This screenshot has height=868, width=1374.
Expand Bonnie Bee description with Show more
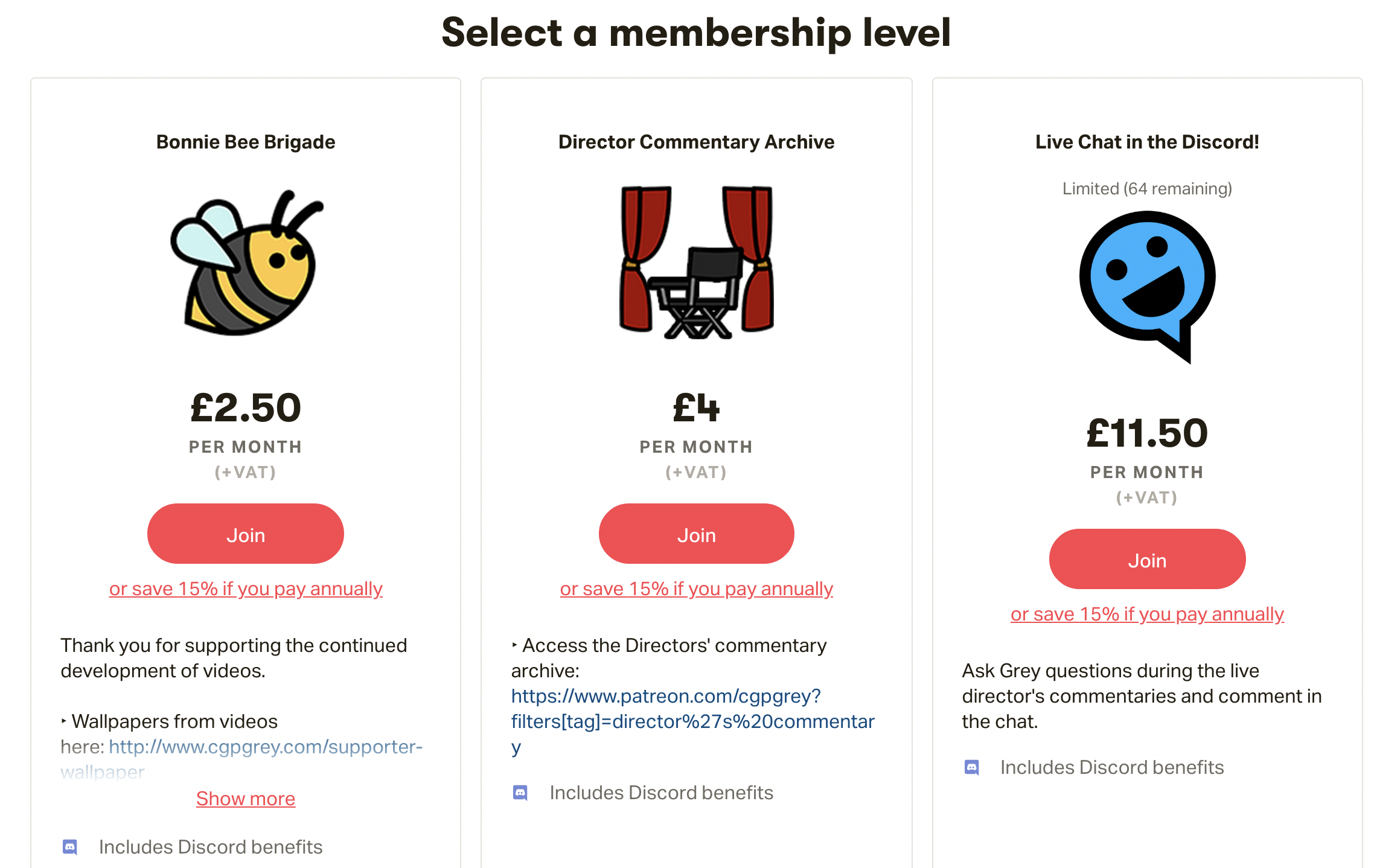[246, 799]
